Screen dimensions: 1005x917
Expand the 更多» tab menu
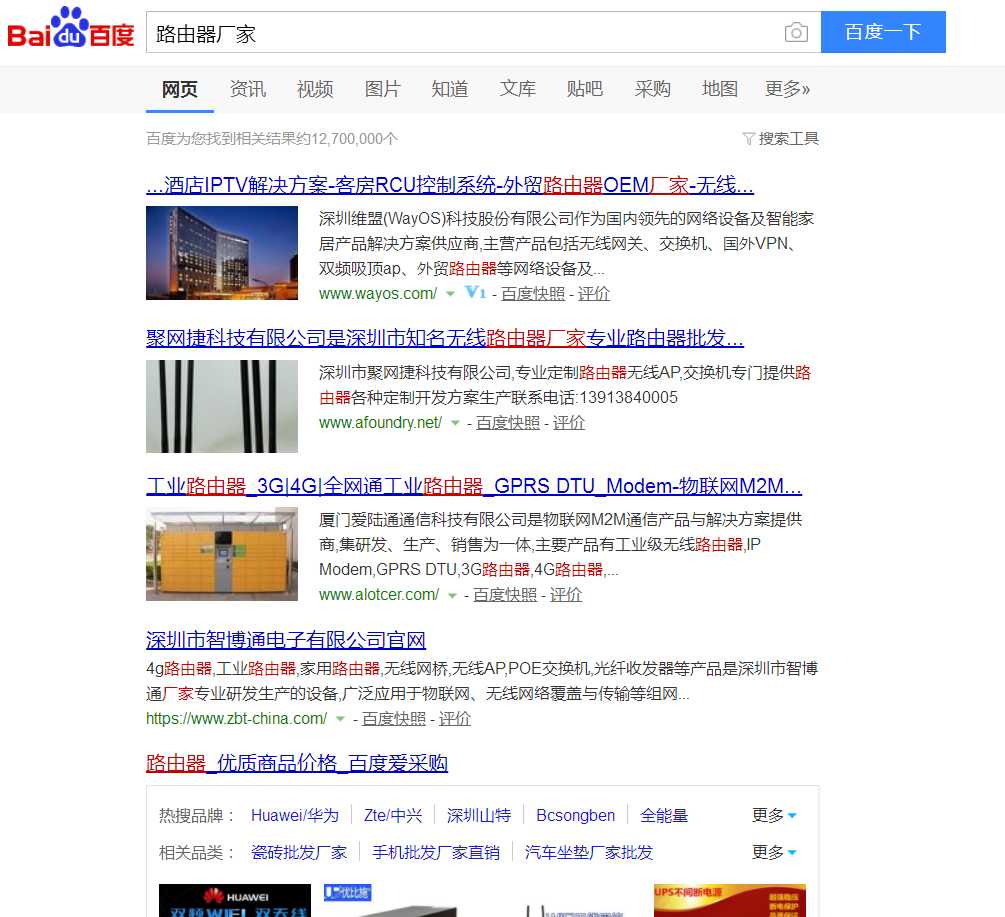(788, 89)
